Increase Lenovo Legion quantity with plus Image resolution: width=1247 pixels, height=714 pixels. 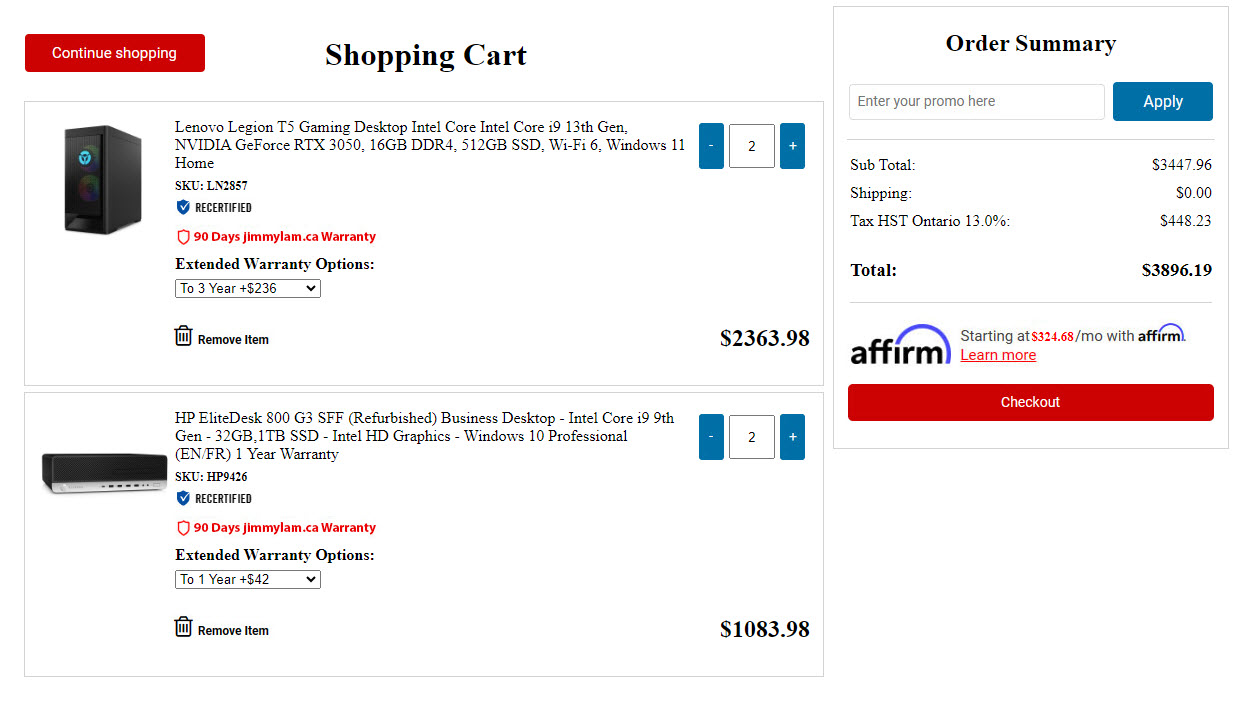tap(792, 146)
